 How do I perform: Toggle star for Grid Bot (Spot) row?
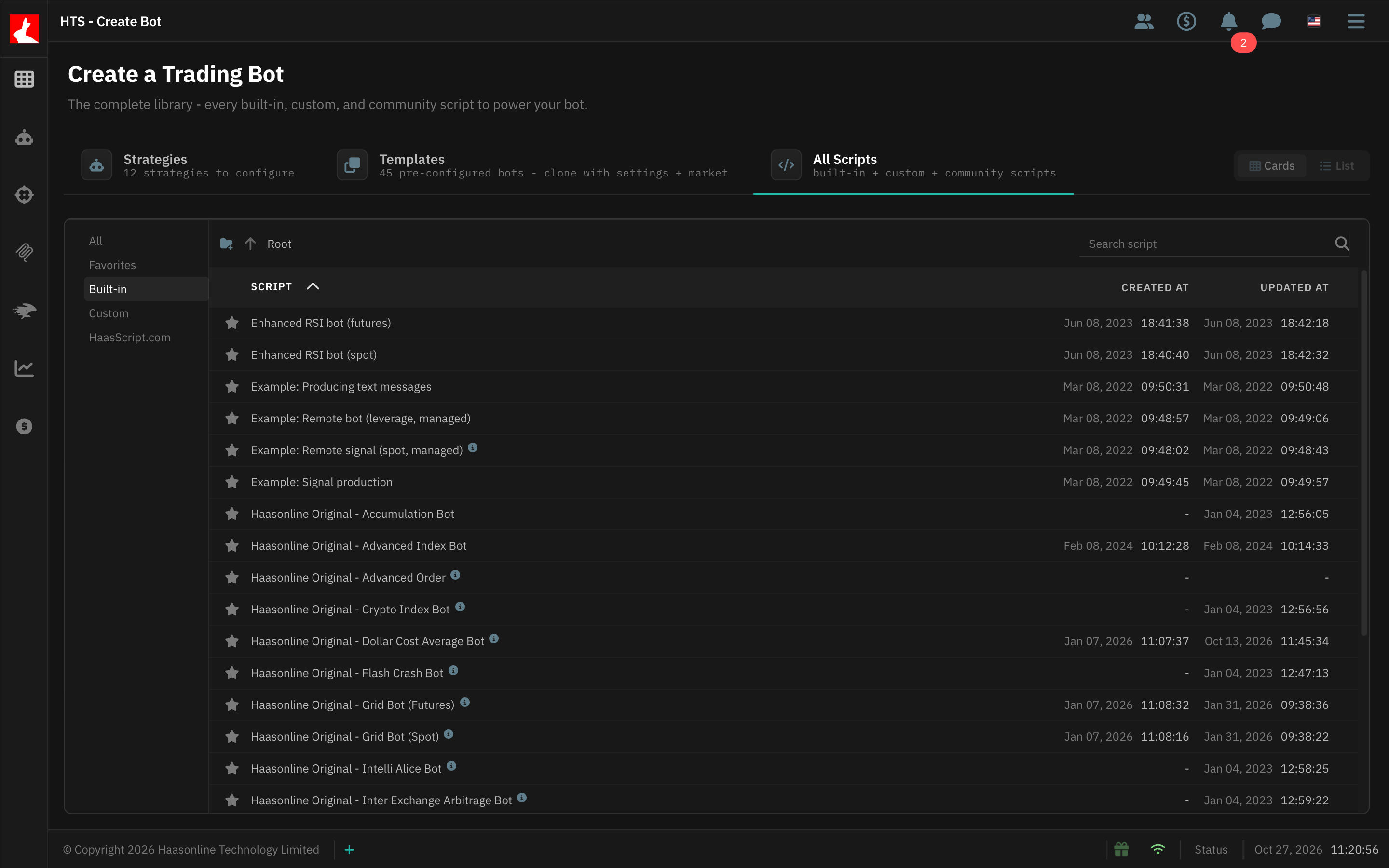point(232,736)
